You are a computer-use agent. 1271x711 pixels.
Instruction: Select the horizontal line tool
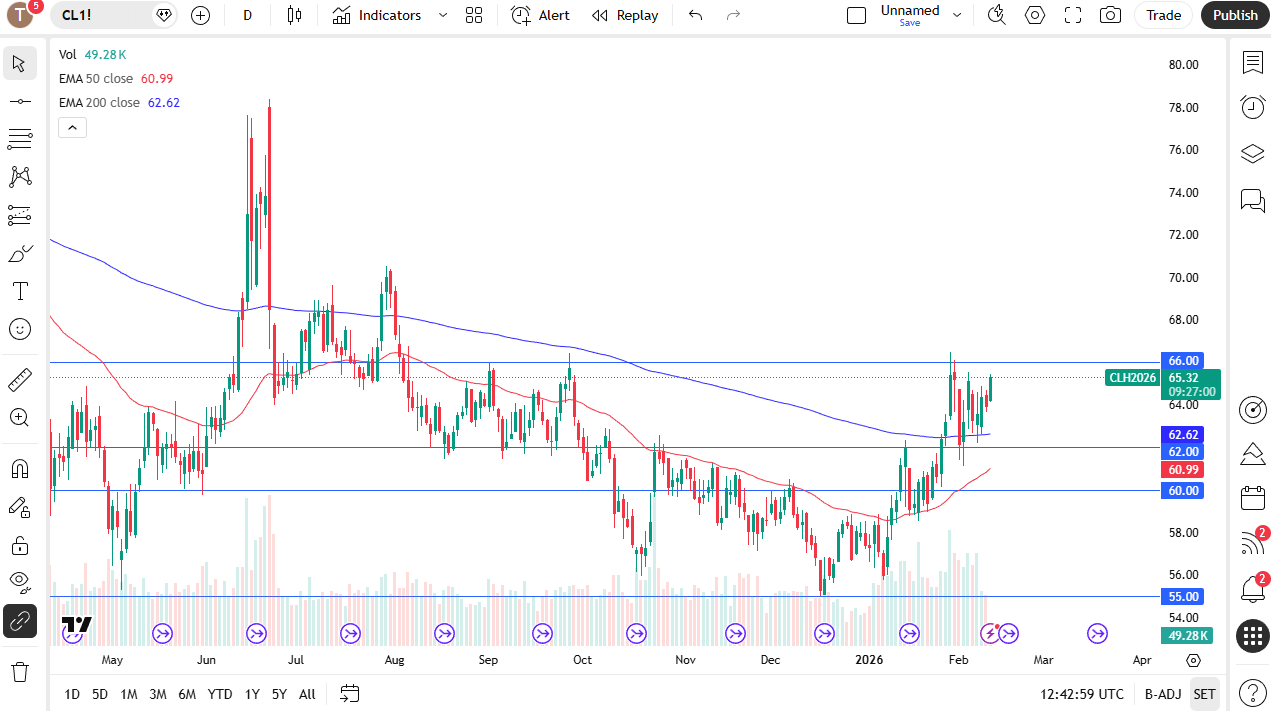19,101
